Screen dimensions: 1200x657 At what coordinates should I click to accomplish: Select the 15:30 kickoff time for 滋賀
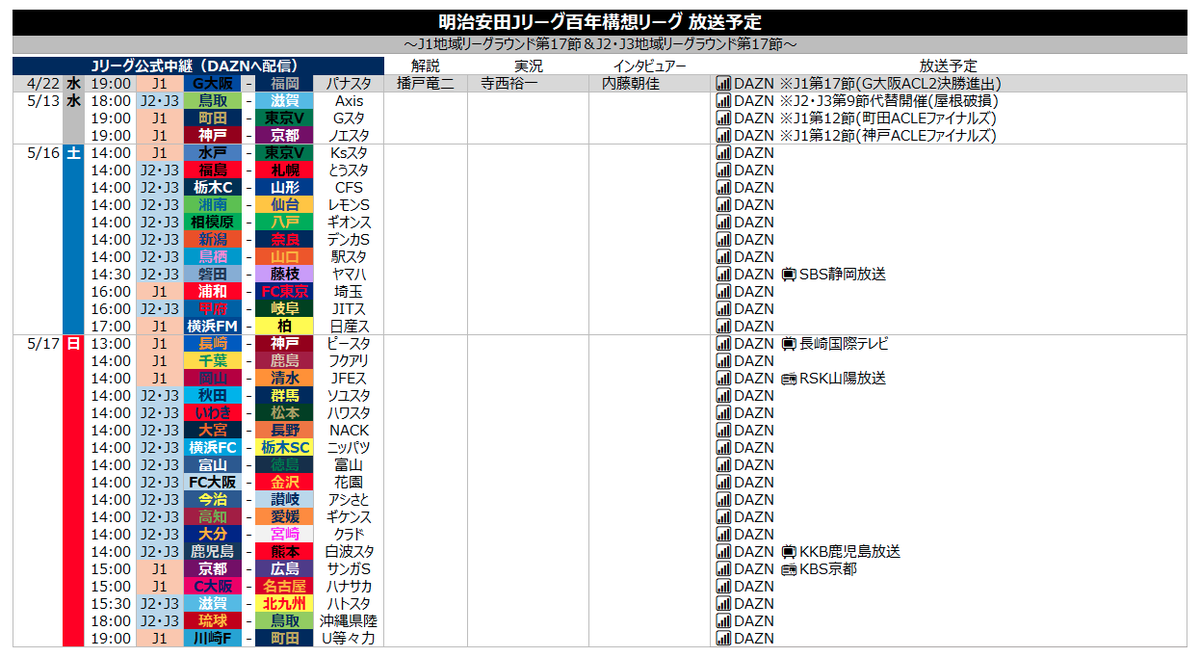point(110,604)
